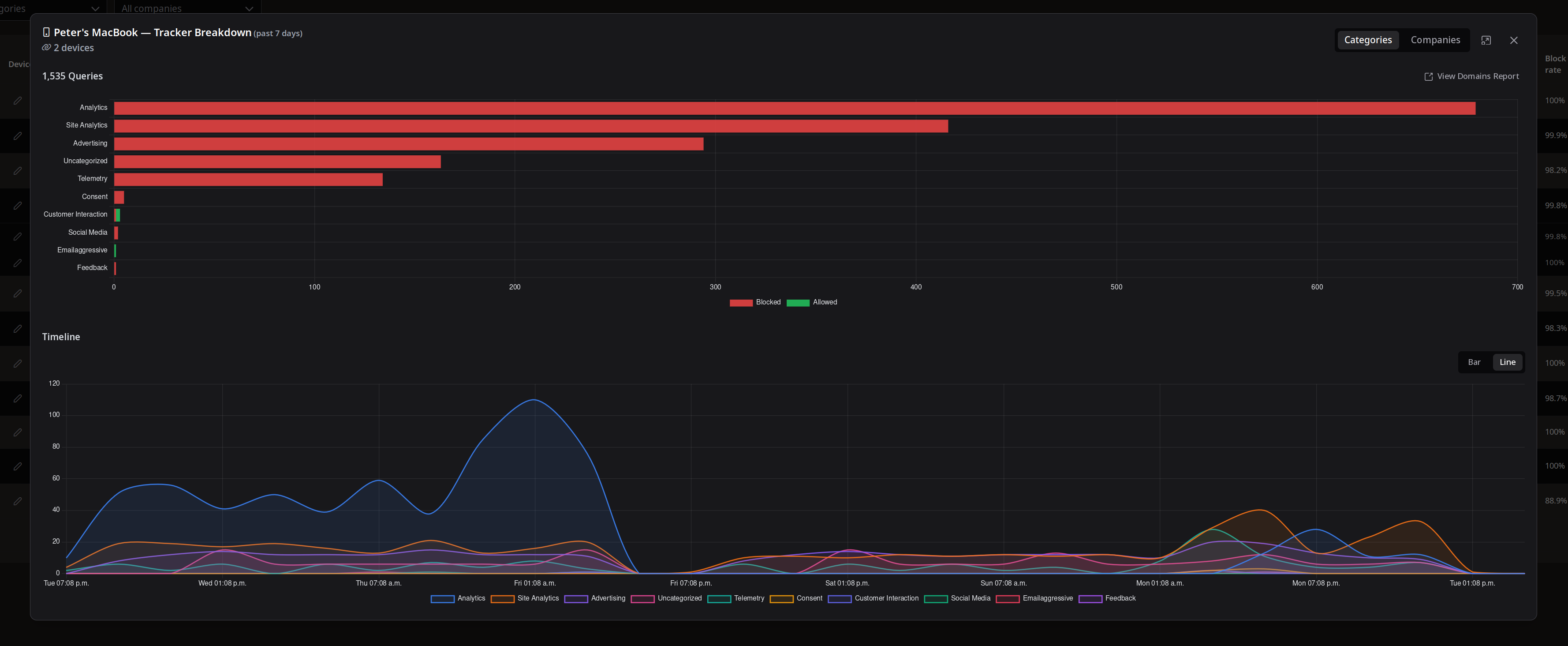Screen dimensions: 1568x646
Task: Toggle Uncategorized line in timeline legend
Action: point(666,598)
